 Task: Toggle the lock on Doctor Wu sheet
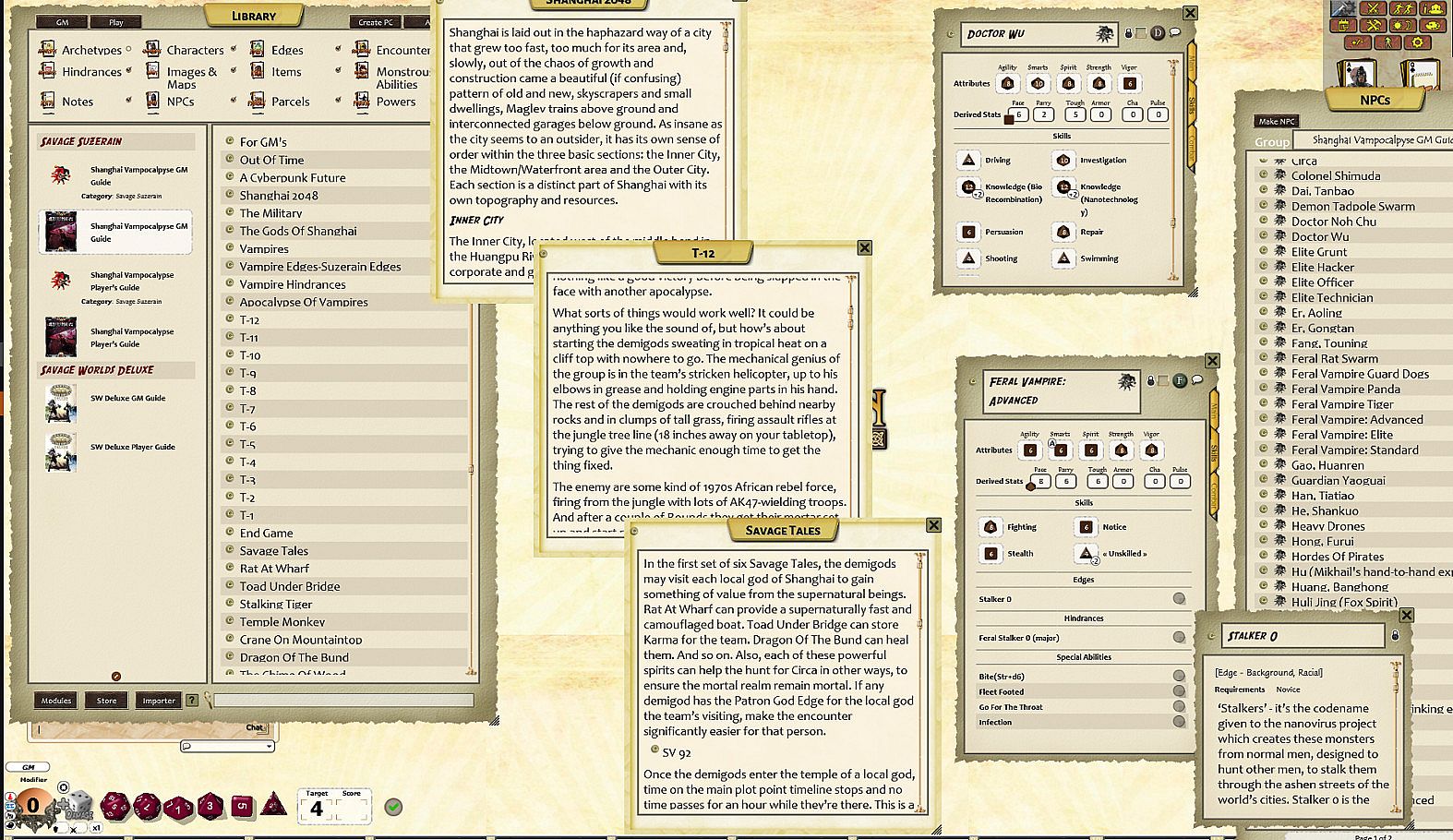click(1128, 33)
